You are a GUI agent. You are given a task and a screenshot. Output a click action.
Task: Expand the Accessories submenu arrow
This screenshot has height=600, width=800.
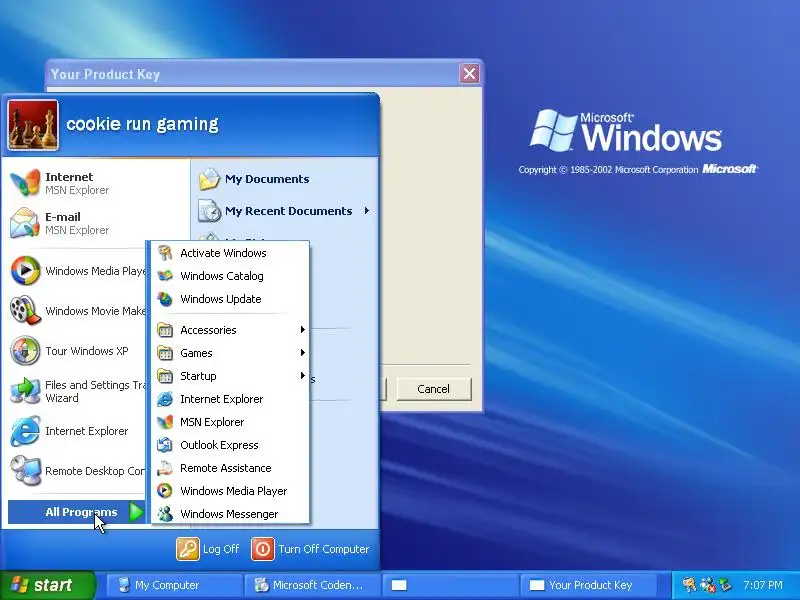click(303, 330)
